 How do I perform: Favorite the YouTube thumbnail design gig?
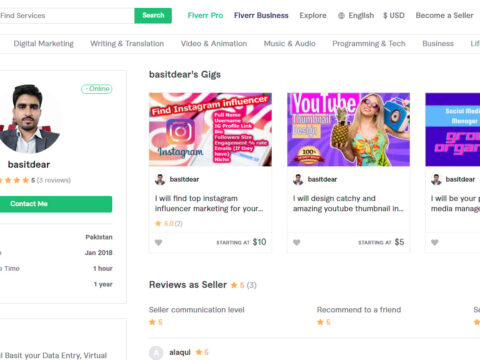[297, 242]
